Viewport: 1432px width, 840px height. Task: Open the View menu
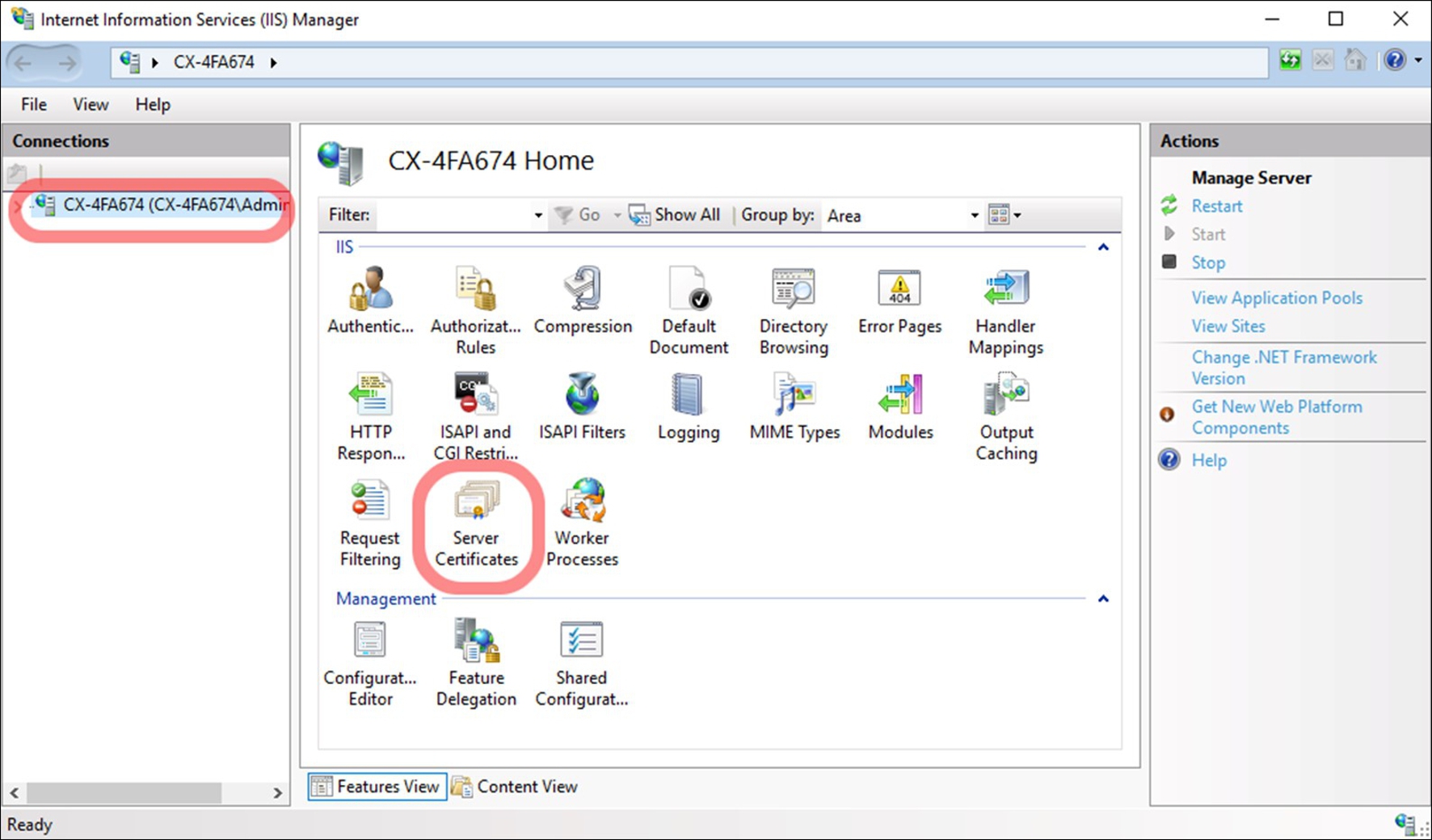(91, 104)
